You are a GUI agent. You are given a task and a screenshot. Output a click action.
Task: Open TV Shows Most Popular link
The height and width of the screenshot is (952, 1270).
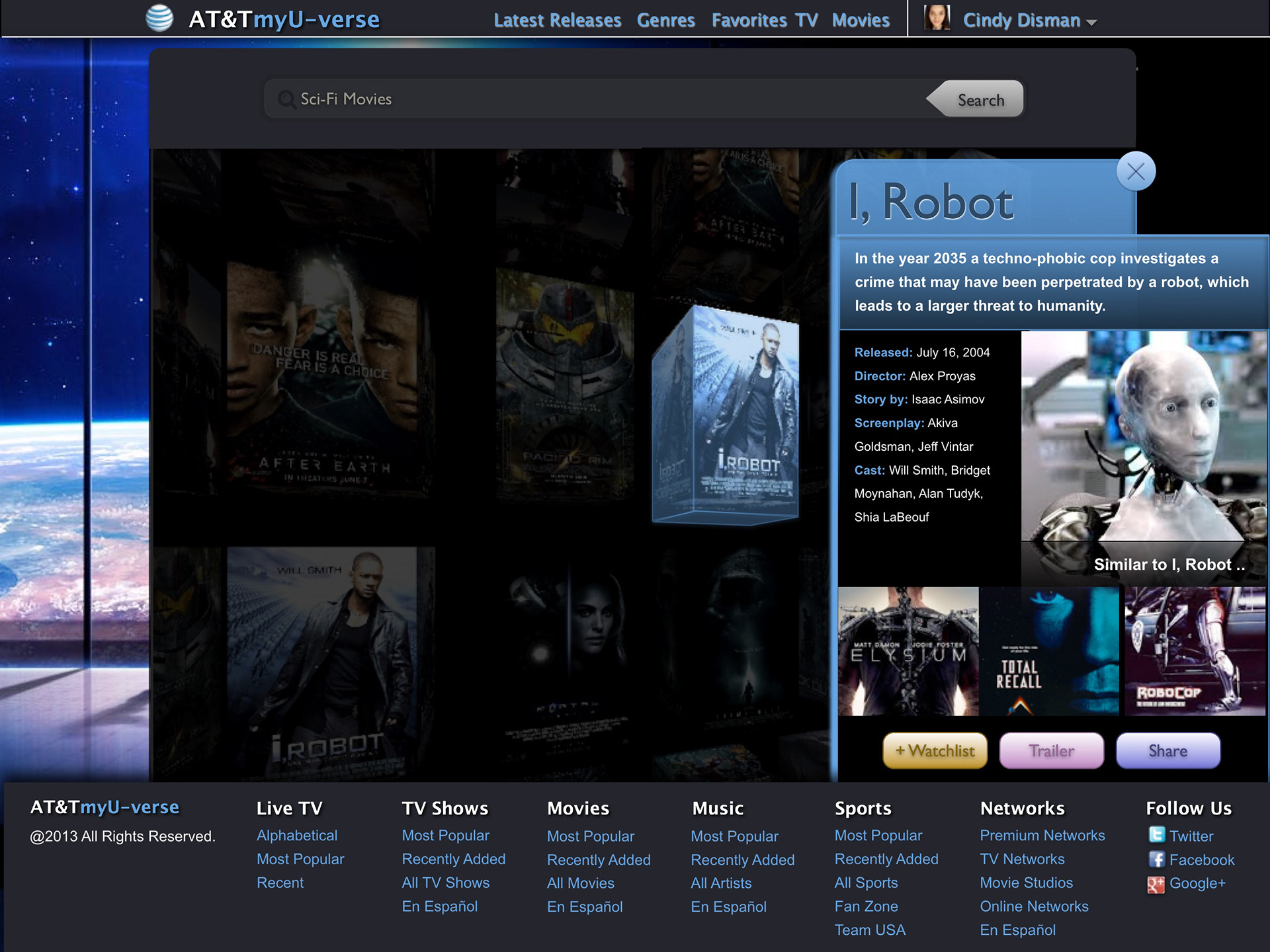click(x=446, y=835)
